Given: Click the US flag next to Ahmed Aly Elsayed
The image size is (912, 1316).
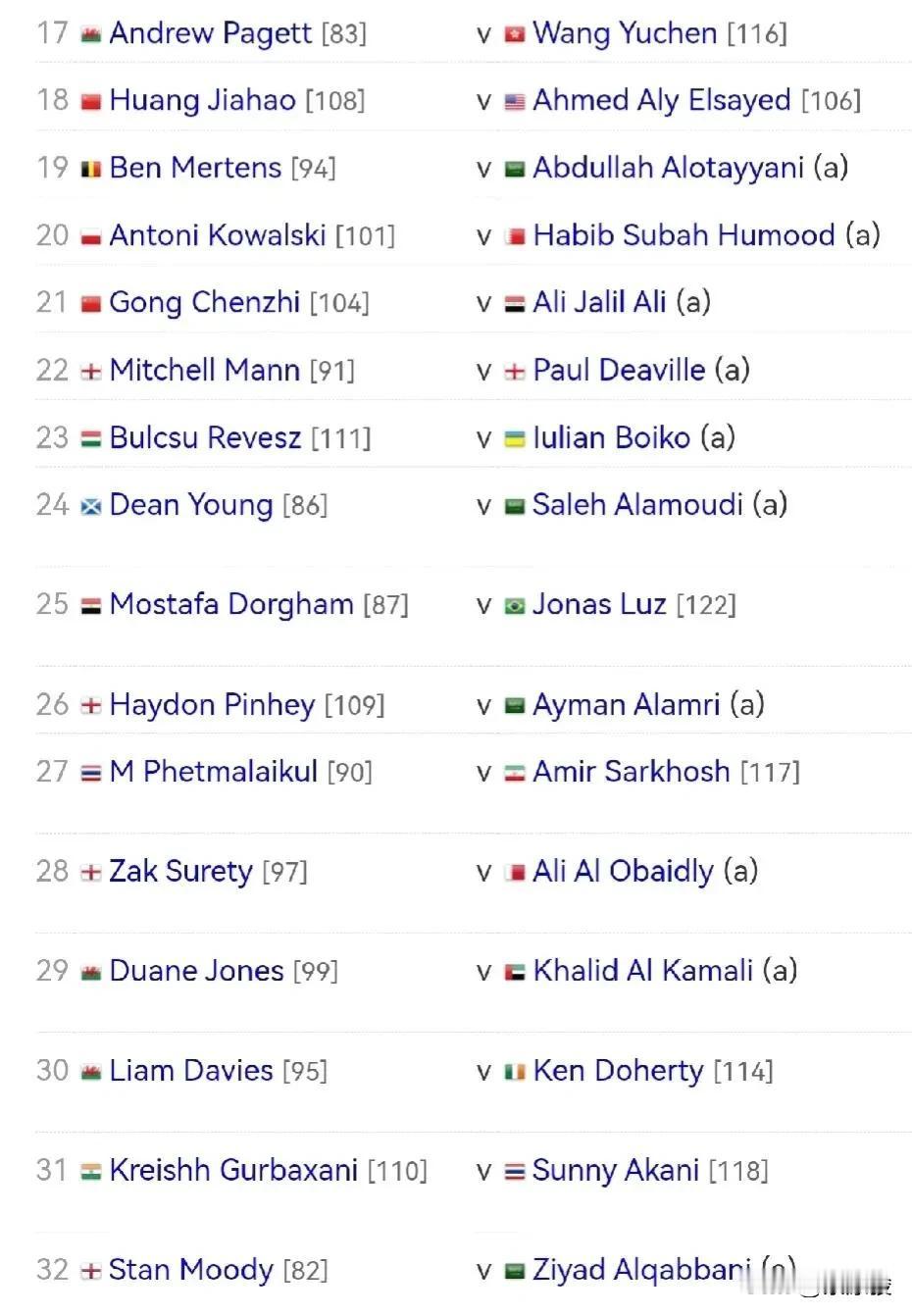Looking at the screenshot, I should [515, 102].
